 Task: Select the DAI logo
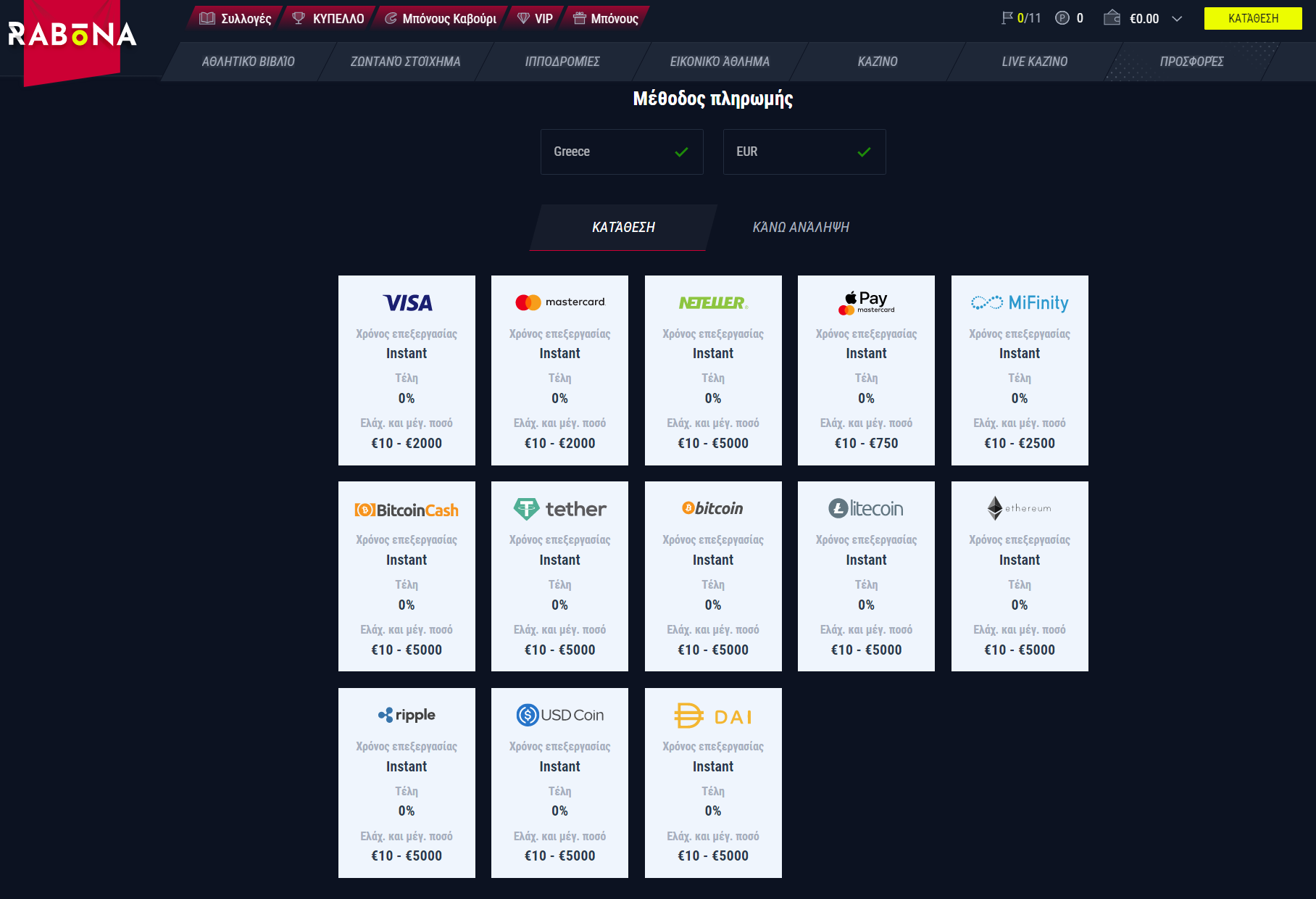coord(713,716)
